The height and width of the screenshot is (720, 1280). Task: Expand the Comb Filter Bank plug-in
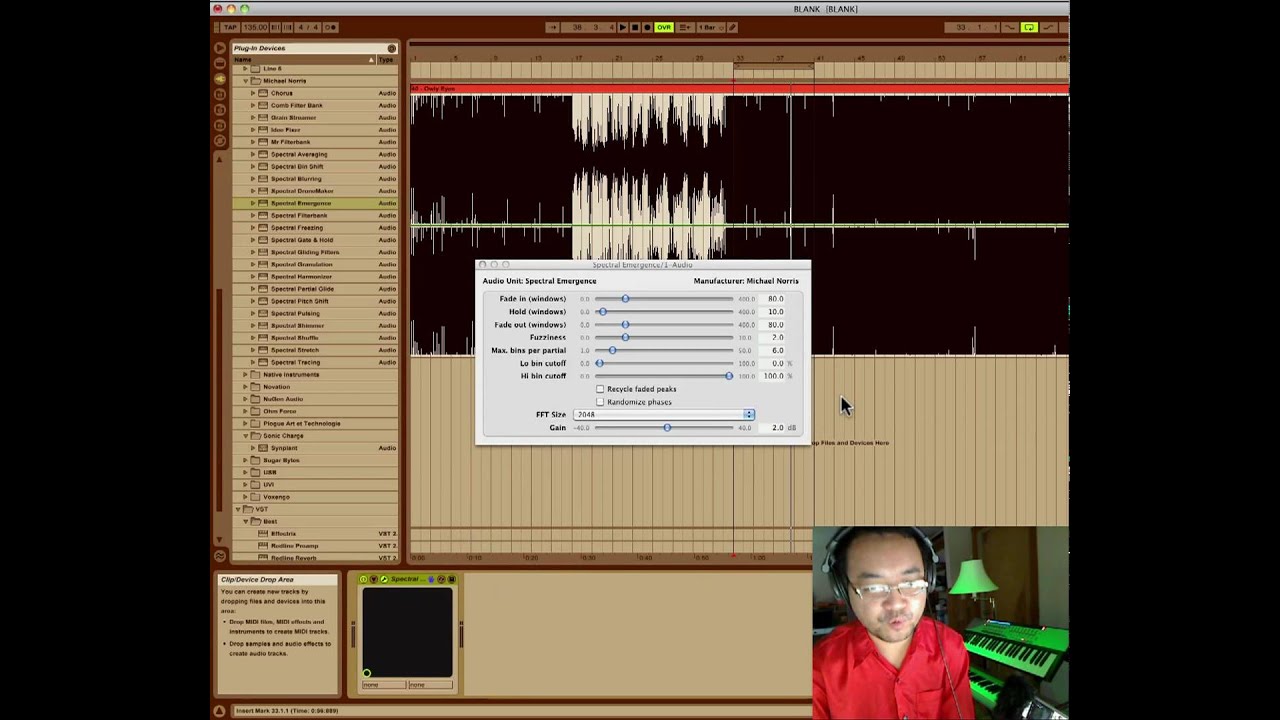253,105
